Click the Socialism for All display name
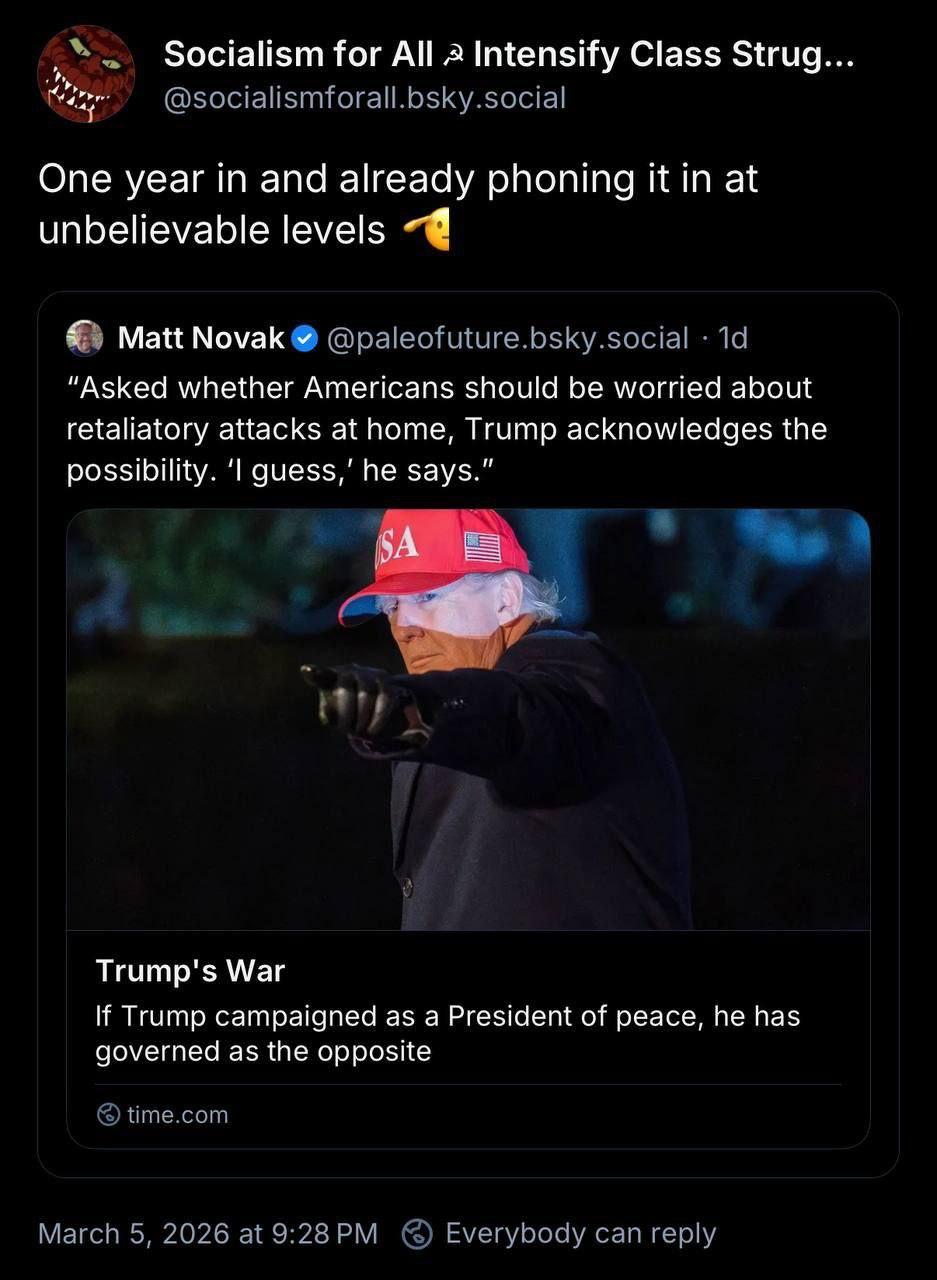The width and height of the screenshot is (937, 1280). tap(298, 55)
